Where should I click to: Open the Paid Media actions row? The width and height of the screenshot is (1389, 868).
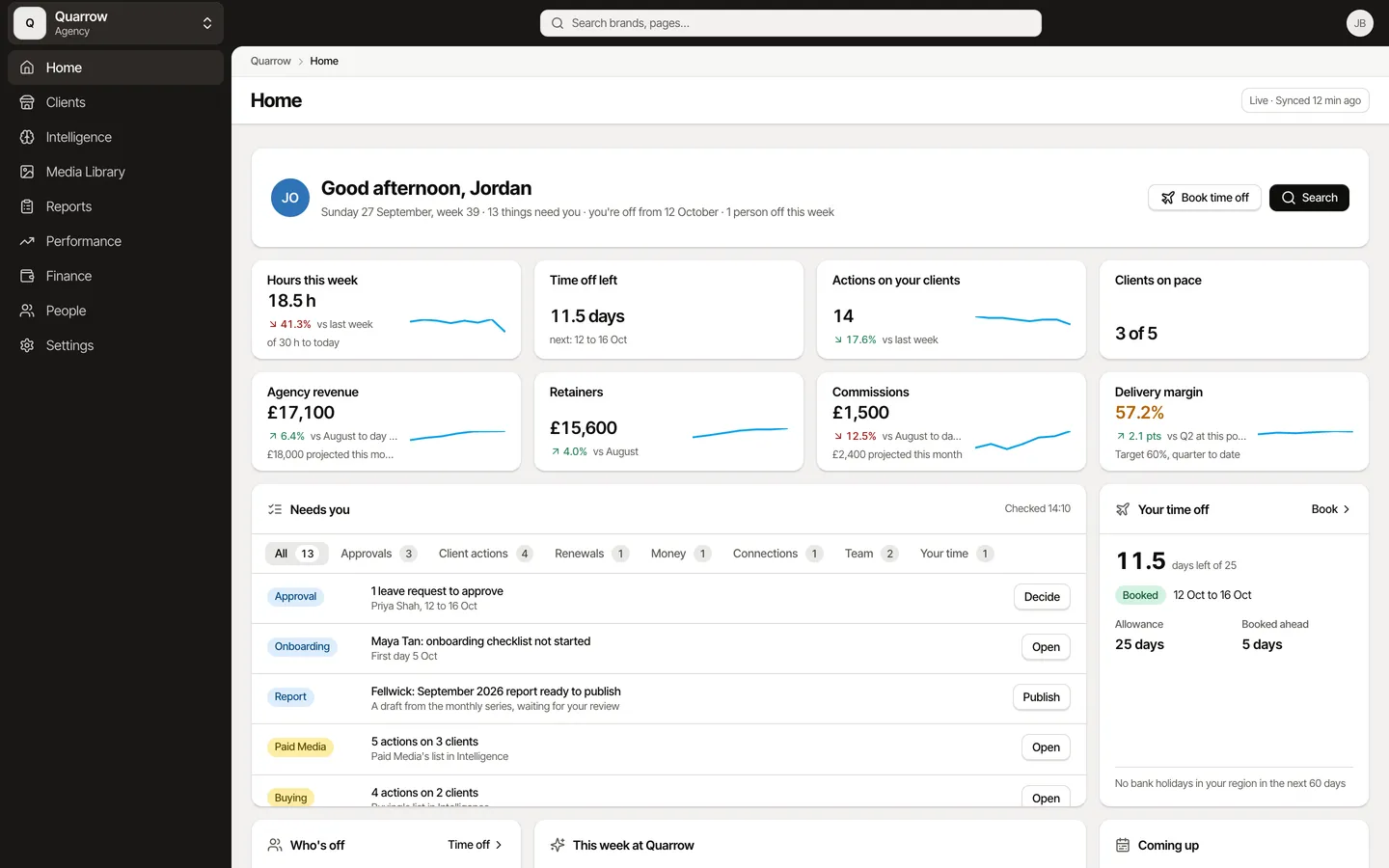(x=1046, y=747)
